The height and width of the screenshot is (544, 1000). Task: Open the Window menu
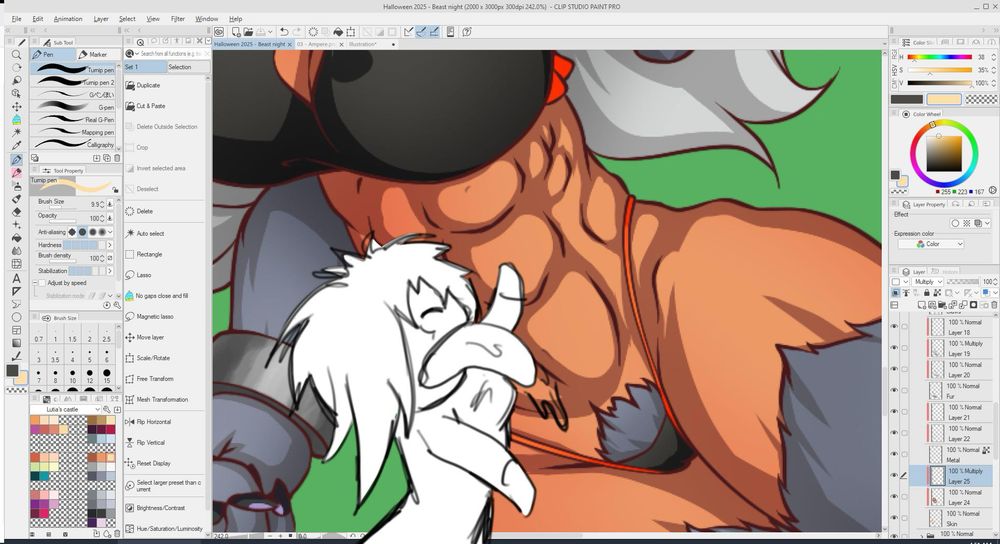tap(206, 18)
